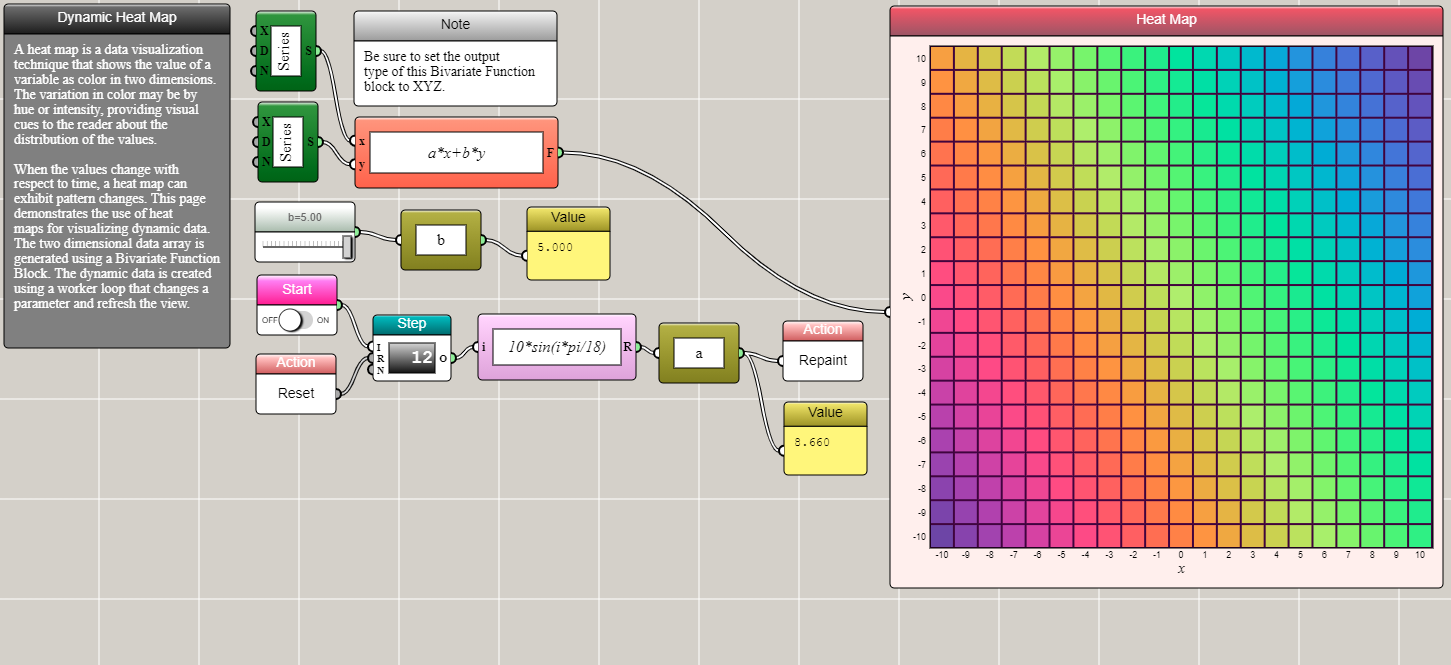Click the Step block header
The width and height of the screenshot is (1451, 665).
click(x=412, y=324)
